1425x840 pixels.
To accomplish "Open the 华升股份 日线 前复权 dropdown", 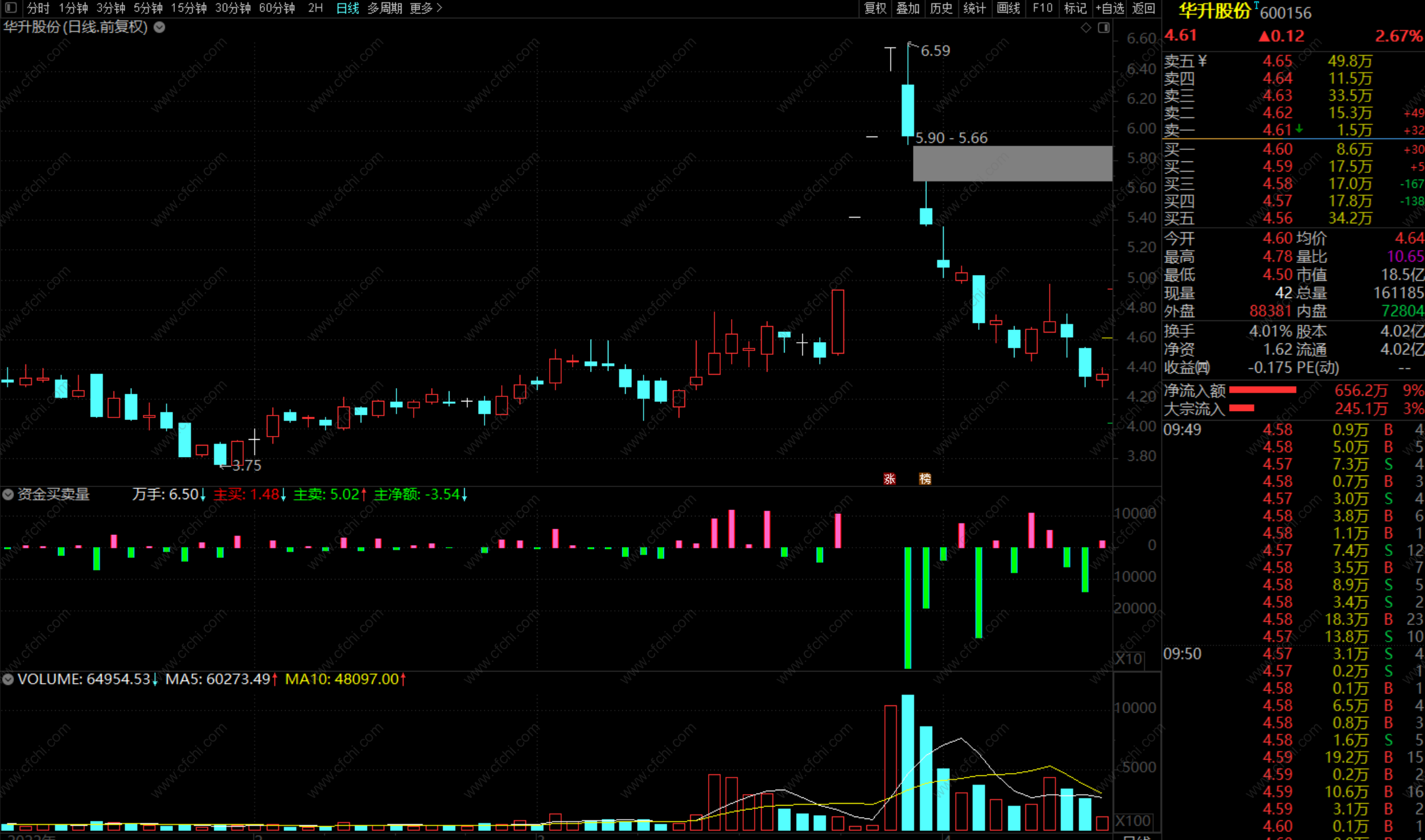I will (x=160, y=27).
